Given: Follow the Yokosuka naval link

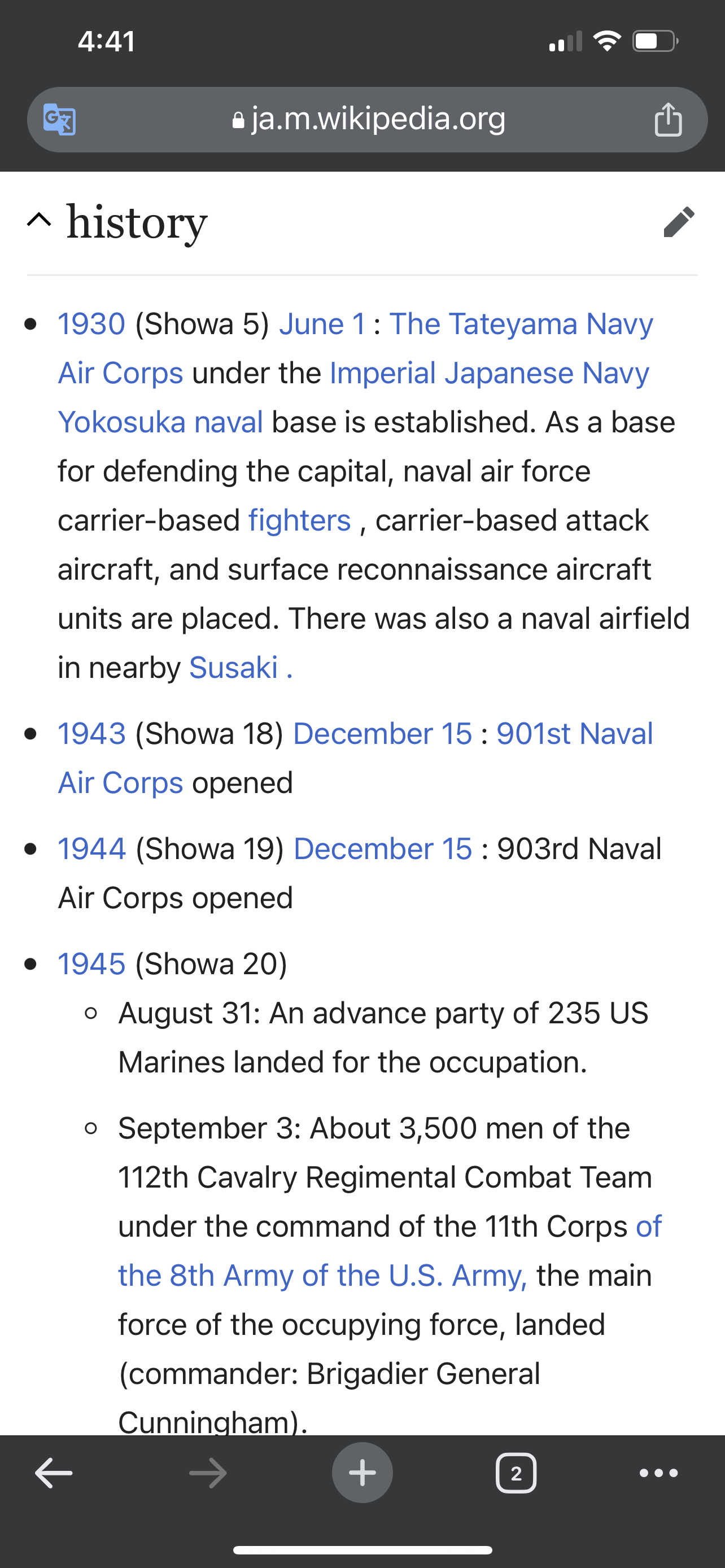Looking at the screenshot, I should click(161, 422).
